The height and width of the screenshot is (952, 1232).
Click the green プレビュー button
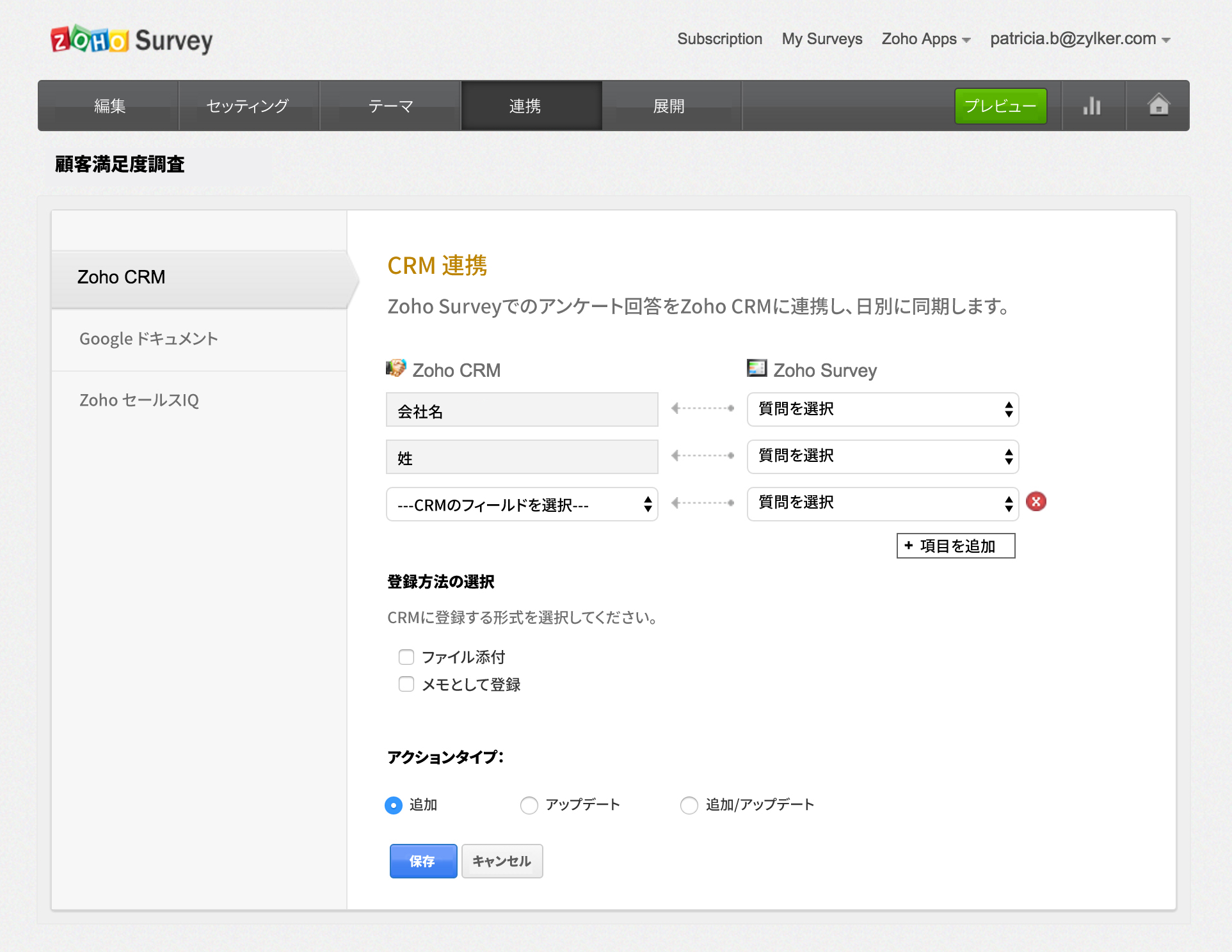[1000, 106]
